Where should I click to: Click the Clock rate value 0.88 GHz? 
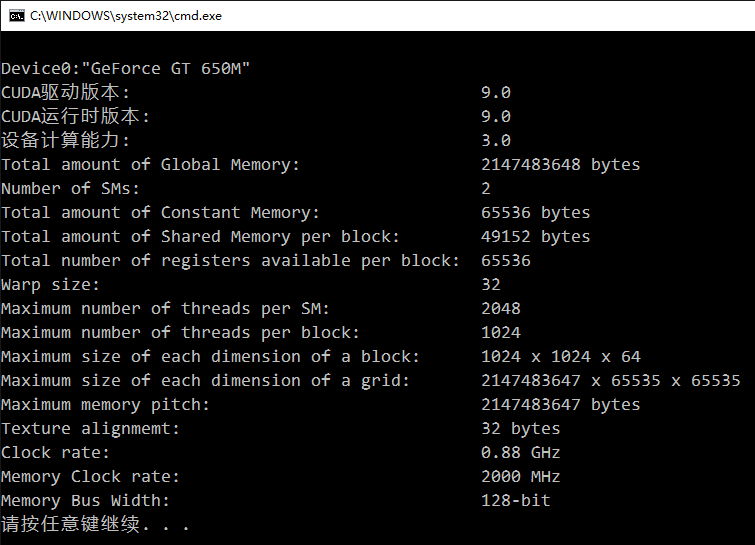520,452
